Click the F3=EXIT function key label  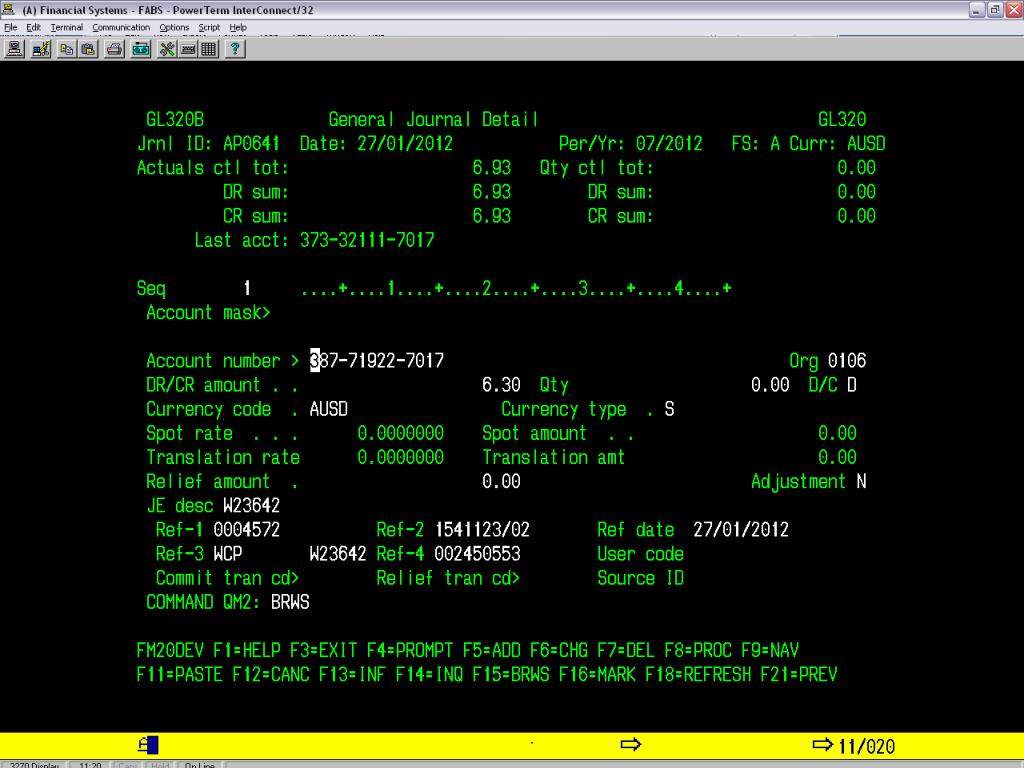click(323, 650)
